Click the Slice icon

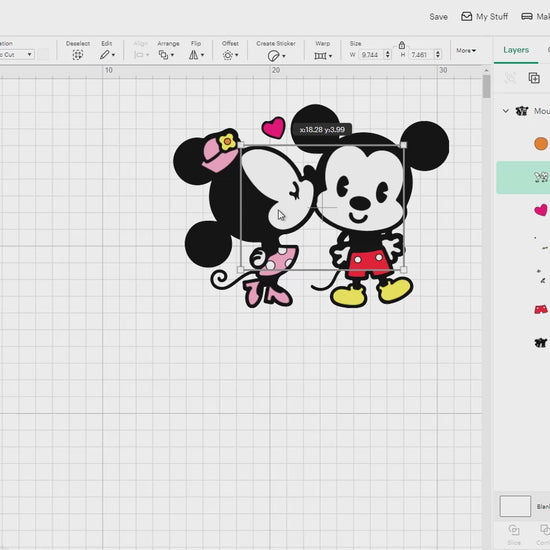(514, 530)
